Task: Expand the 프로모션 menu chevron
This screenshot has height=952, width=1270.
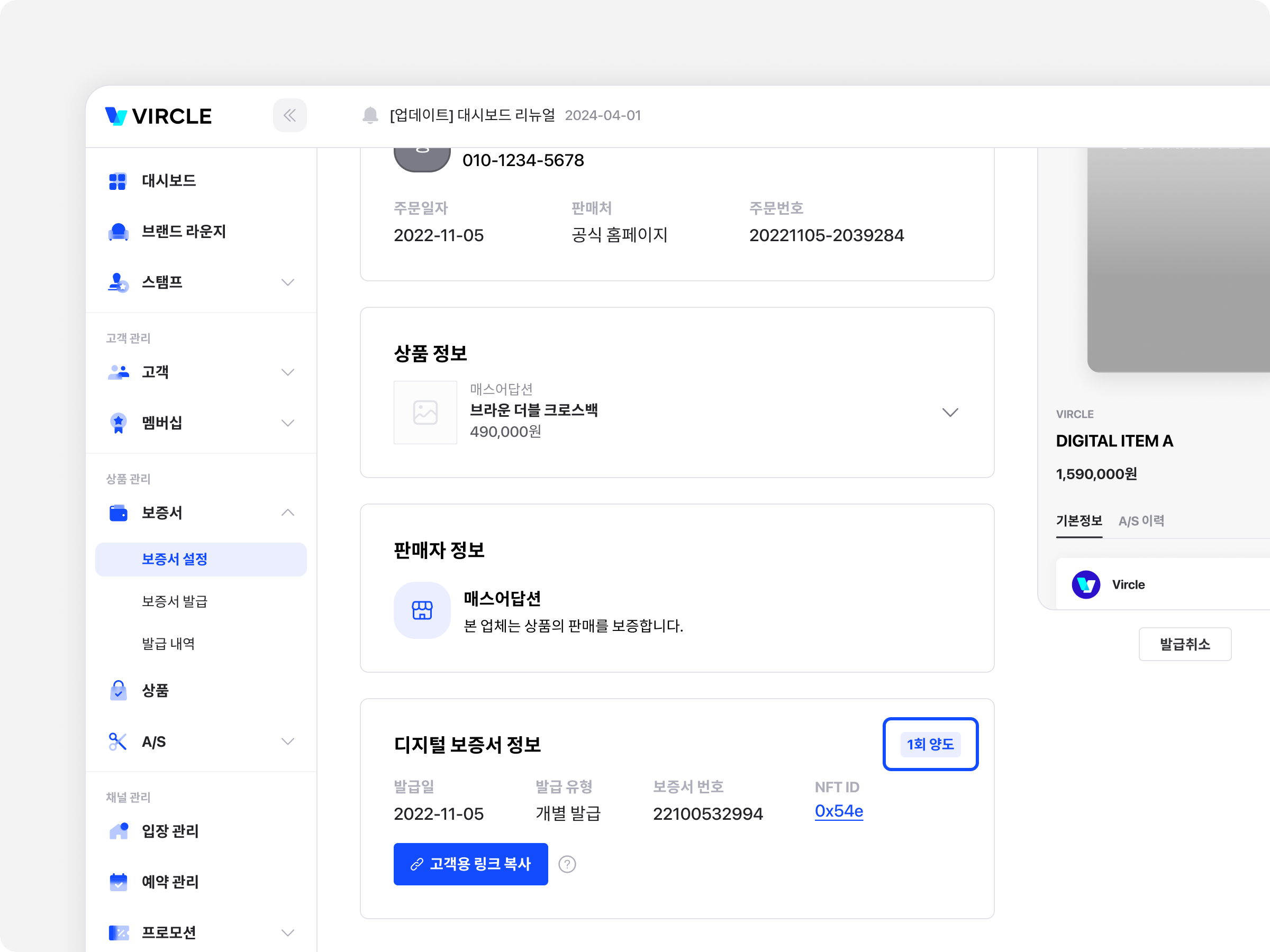Action: tap(288, 932)
